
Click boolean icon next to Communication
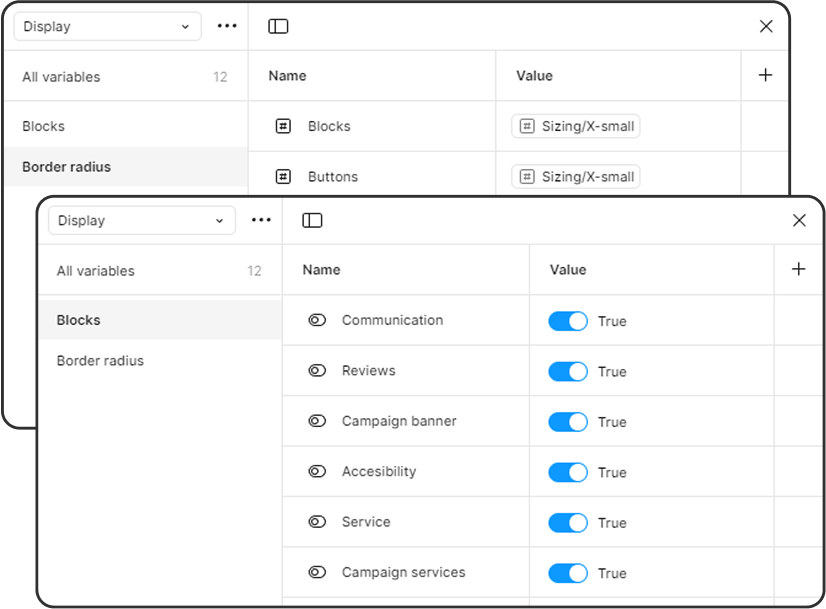pyautogui.click(x=317, y=320)
